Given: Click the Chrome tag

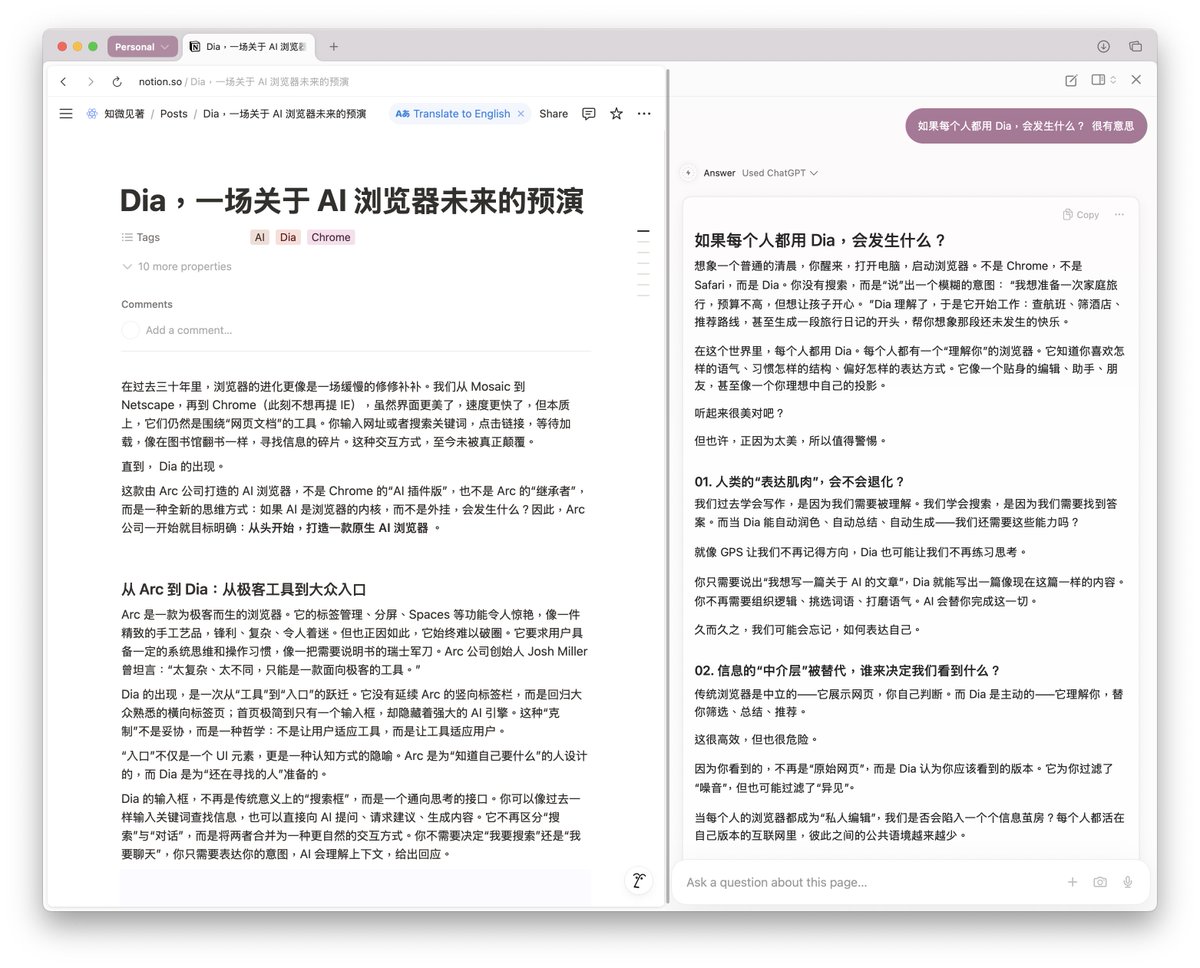Looking at the screenshot, I should (330, 238).
